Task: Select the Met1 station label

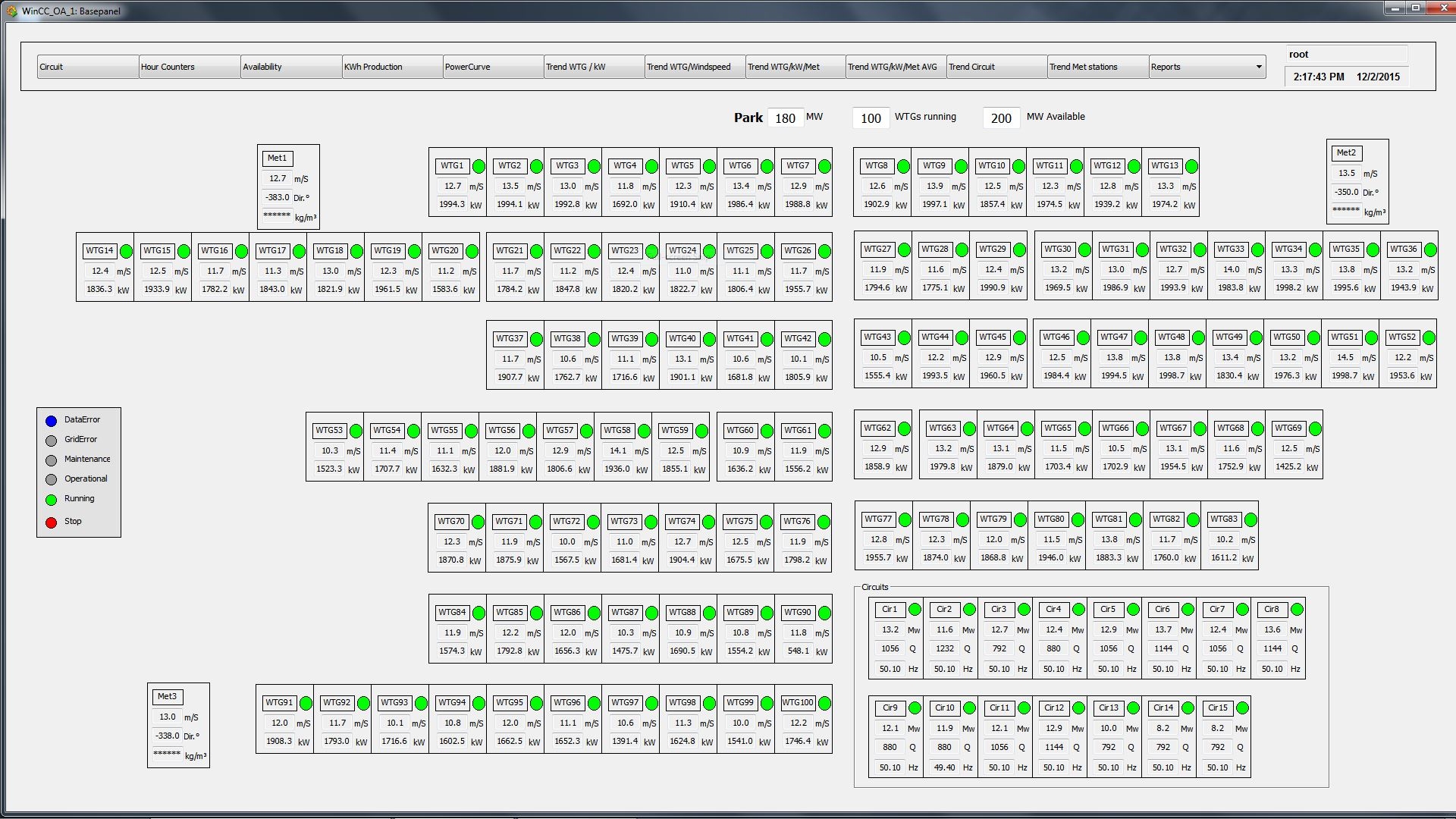Action: (278, 158)
